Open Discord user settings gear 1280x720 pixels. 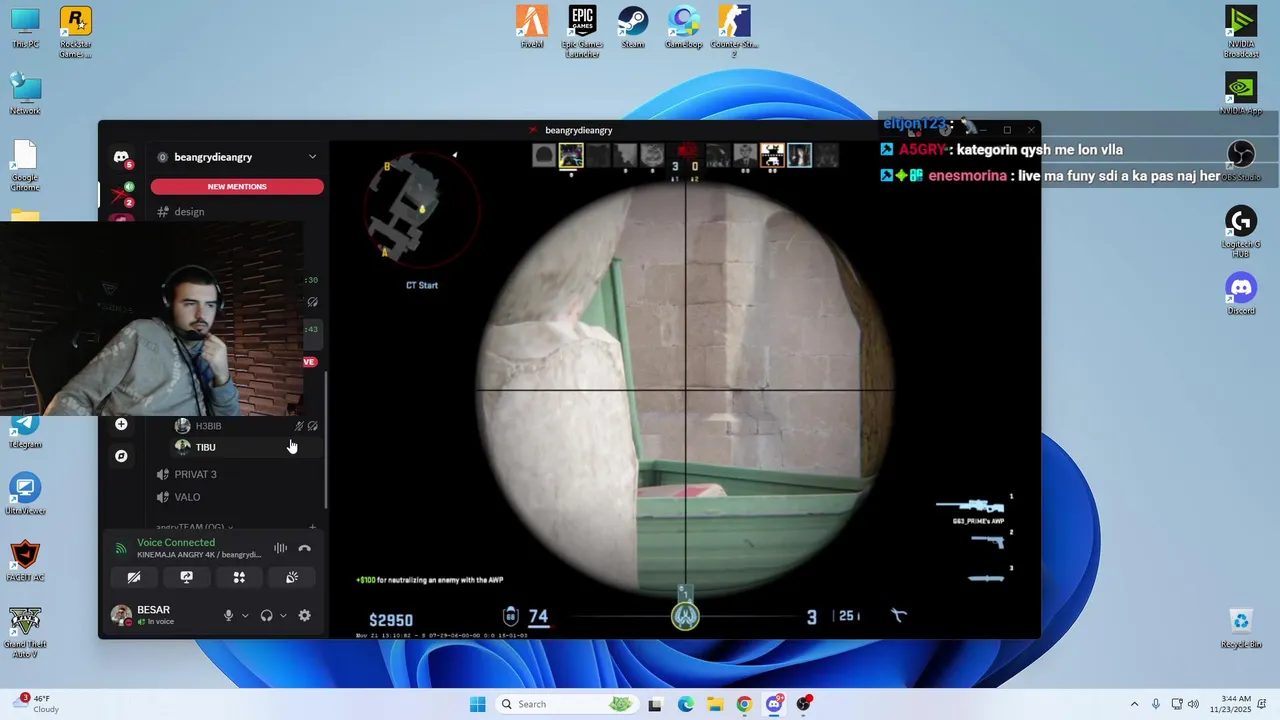pyautogui.click(x=305, y=616)
